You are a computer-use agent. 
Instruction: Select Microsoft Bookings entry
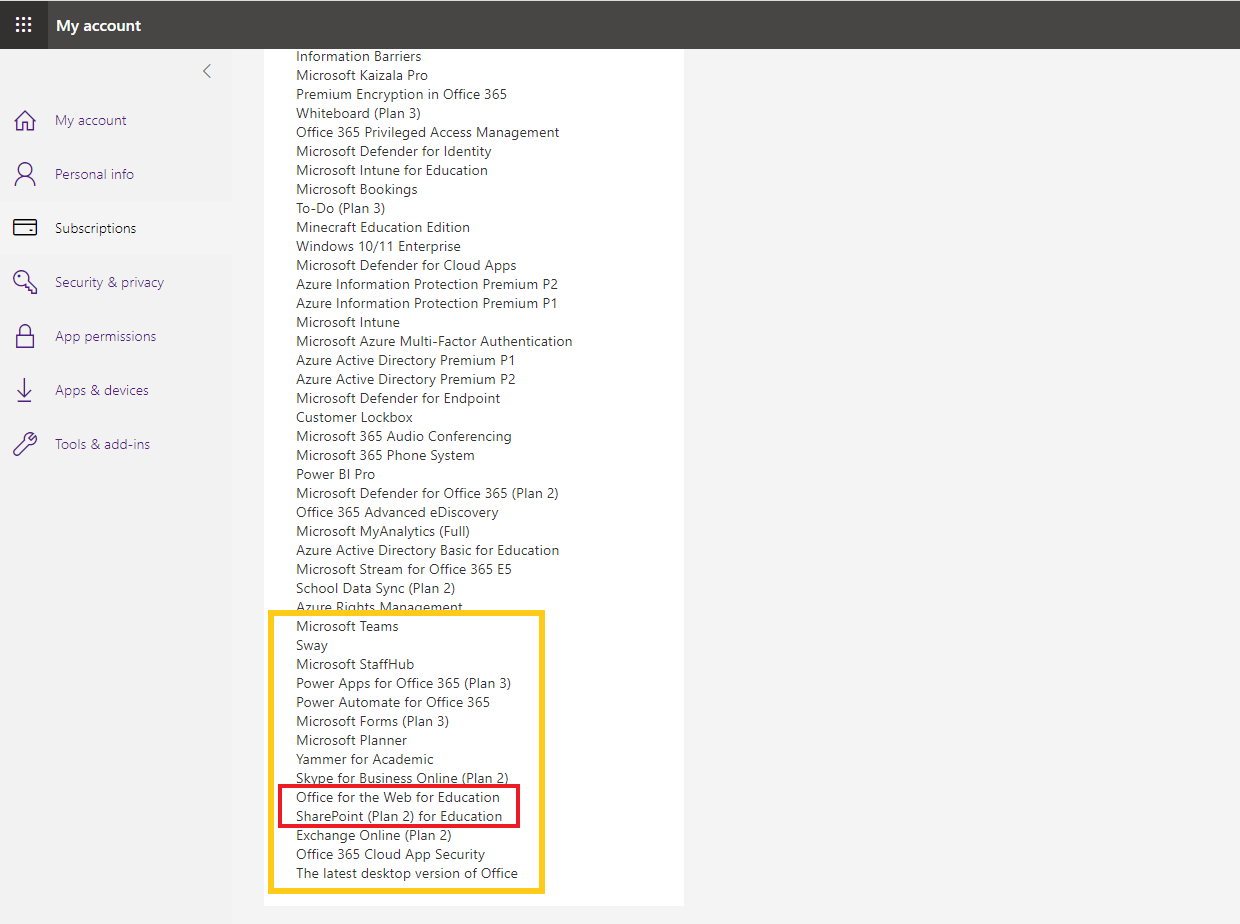point(357,189)
